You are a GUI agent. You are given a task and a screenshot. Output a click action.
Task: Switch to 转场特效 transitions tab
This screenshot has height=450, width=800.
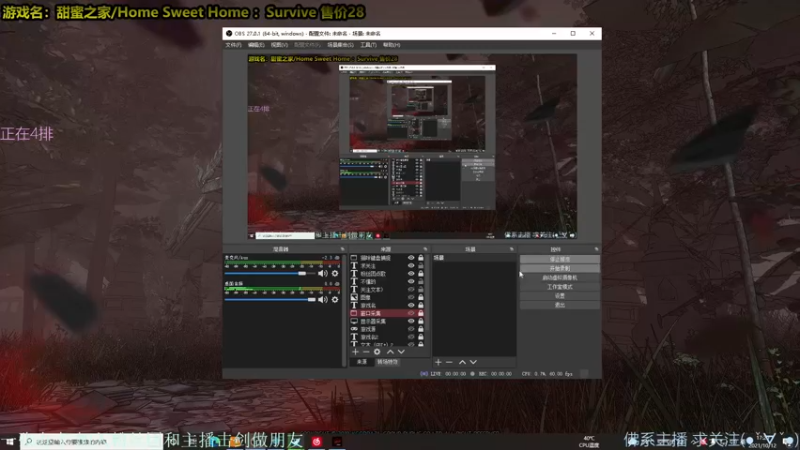coord(387,362)
